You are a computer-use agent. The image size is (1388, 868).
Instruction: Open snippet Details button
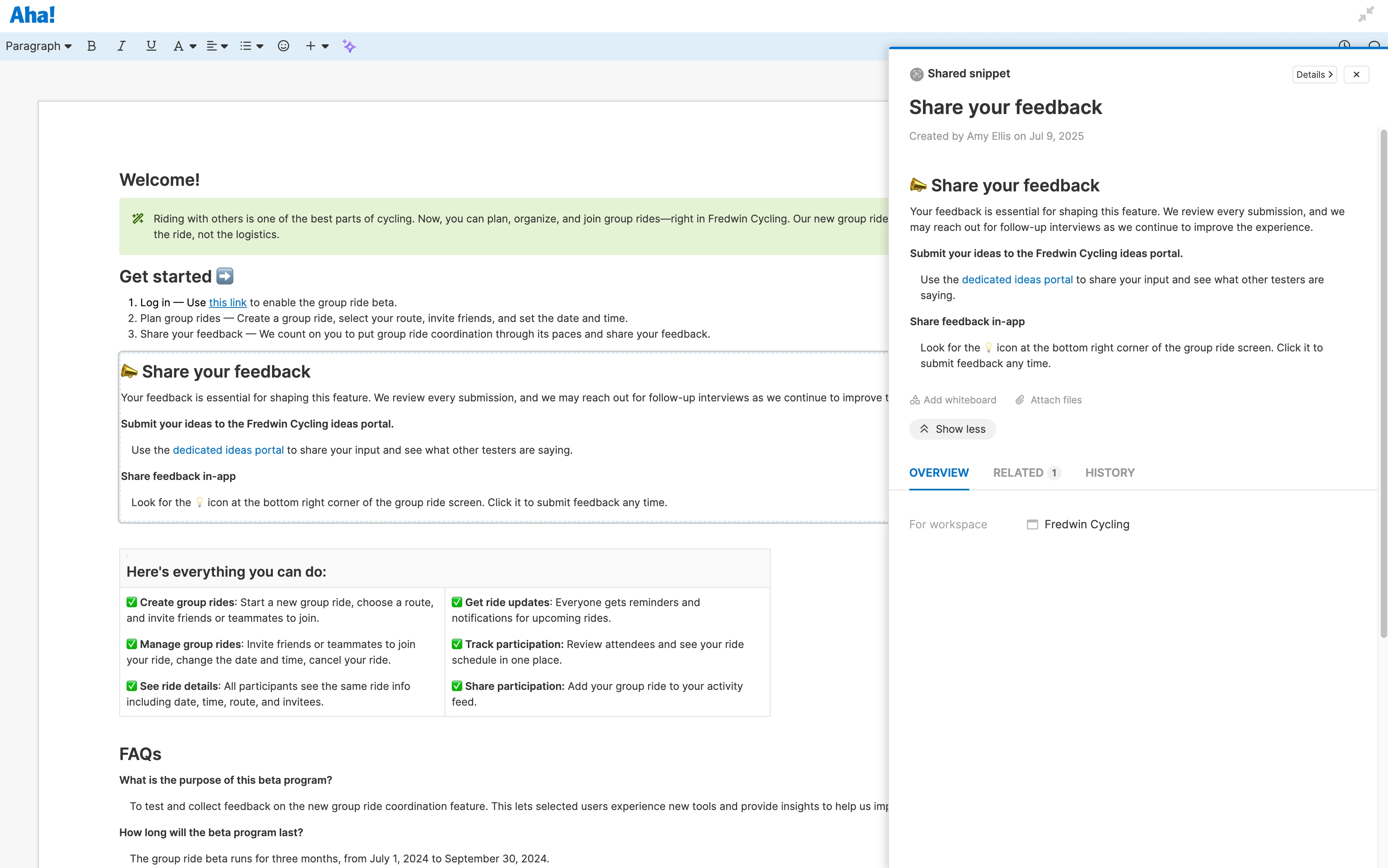[1314, 75]
